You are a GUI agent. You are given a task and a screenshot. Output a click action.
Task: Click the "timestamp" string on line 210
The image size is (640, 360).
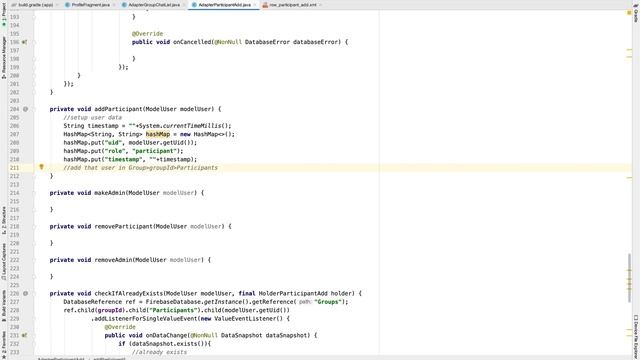(x=123, y=160)
